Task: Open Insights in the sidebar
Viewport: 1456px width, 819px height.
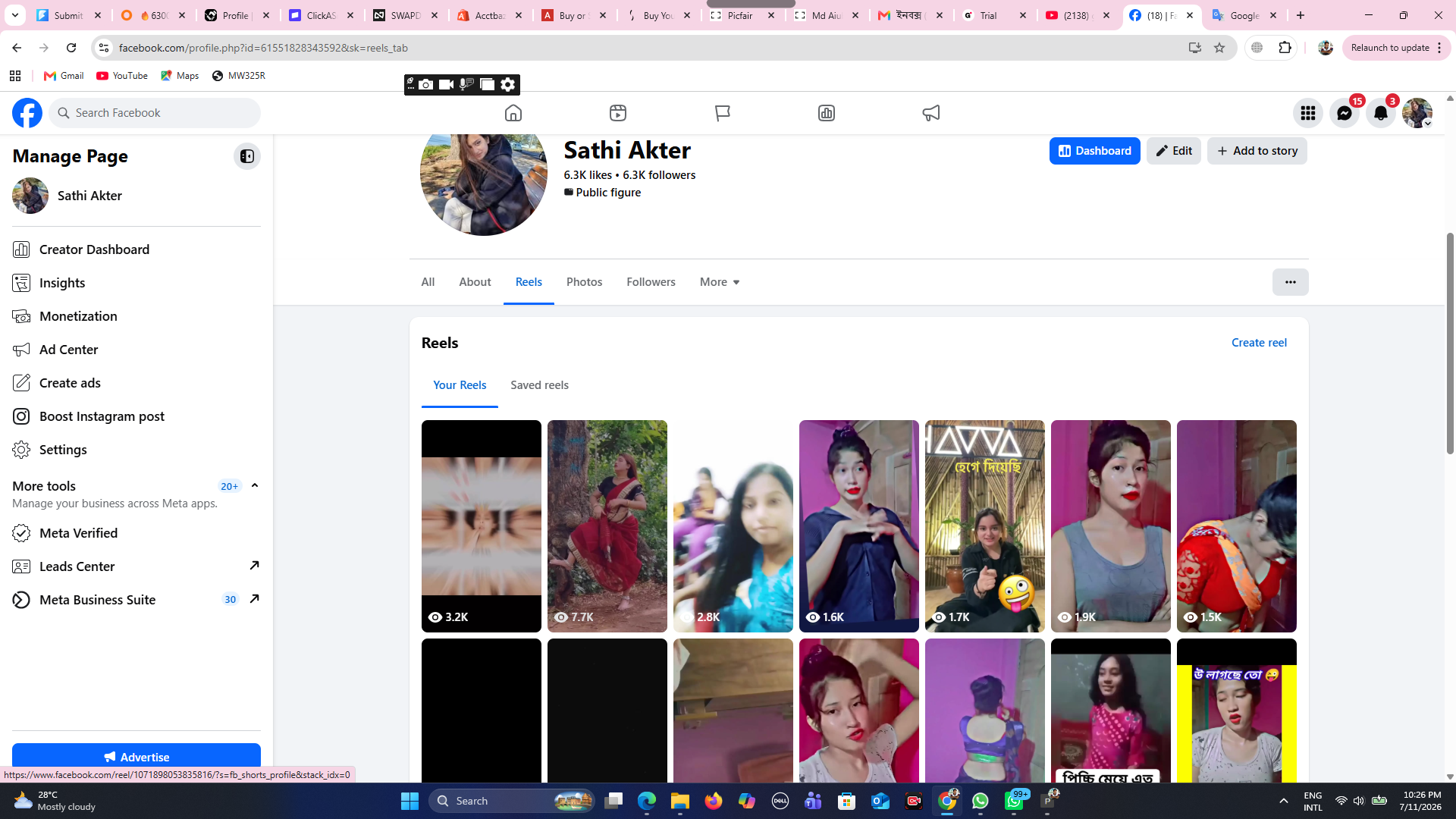Action: click(136, 283)
